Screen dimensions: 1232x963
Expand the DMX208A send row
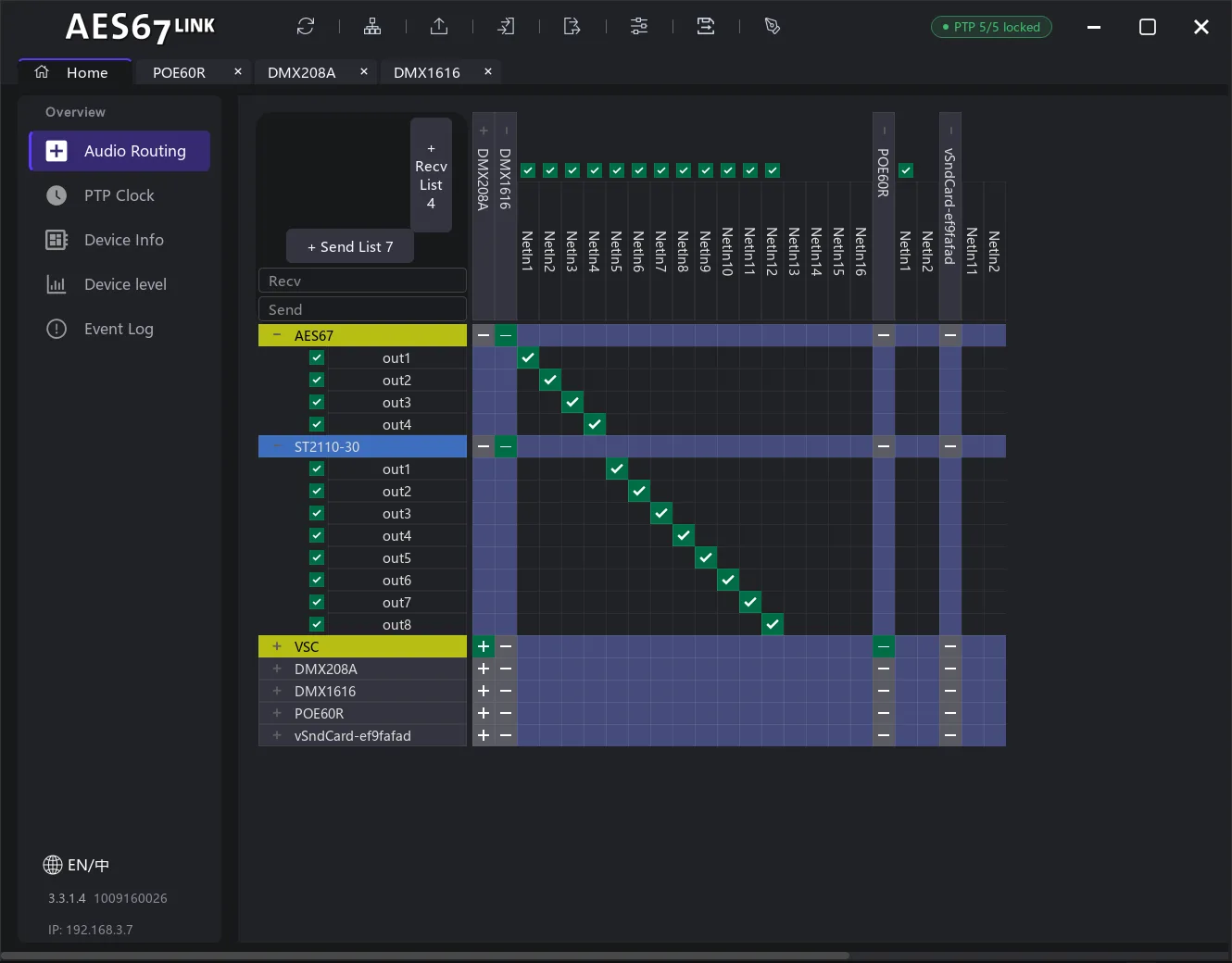(x=276, y=669)
